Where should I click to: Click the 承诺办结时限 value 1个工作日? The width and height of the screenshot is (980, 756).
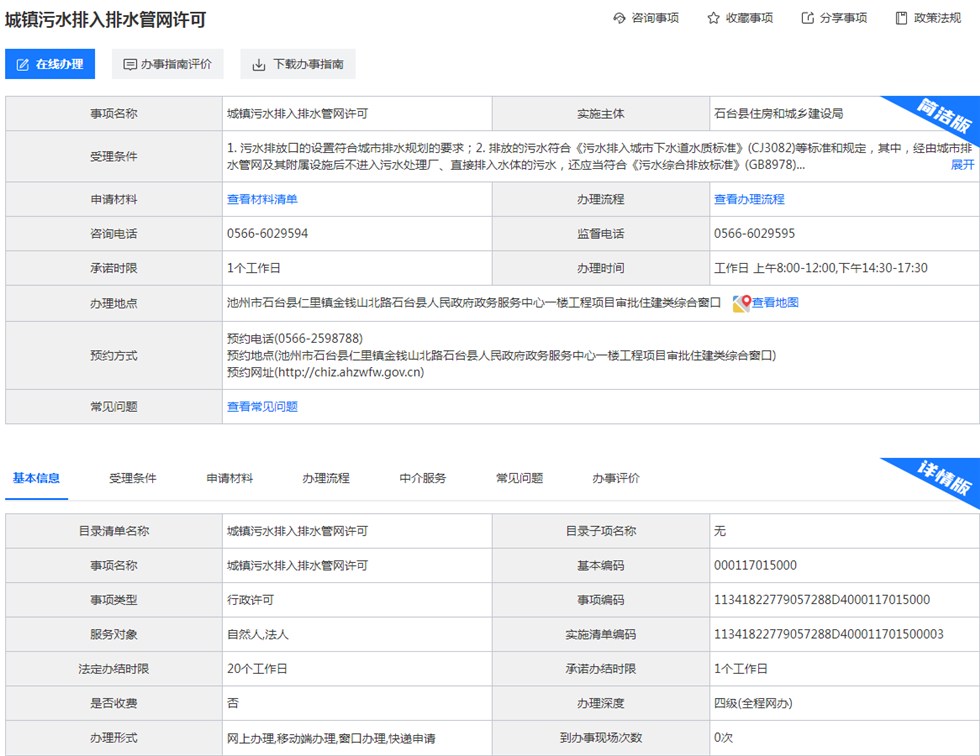[741, 669]
